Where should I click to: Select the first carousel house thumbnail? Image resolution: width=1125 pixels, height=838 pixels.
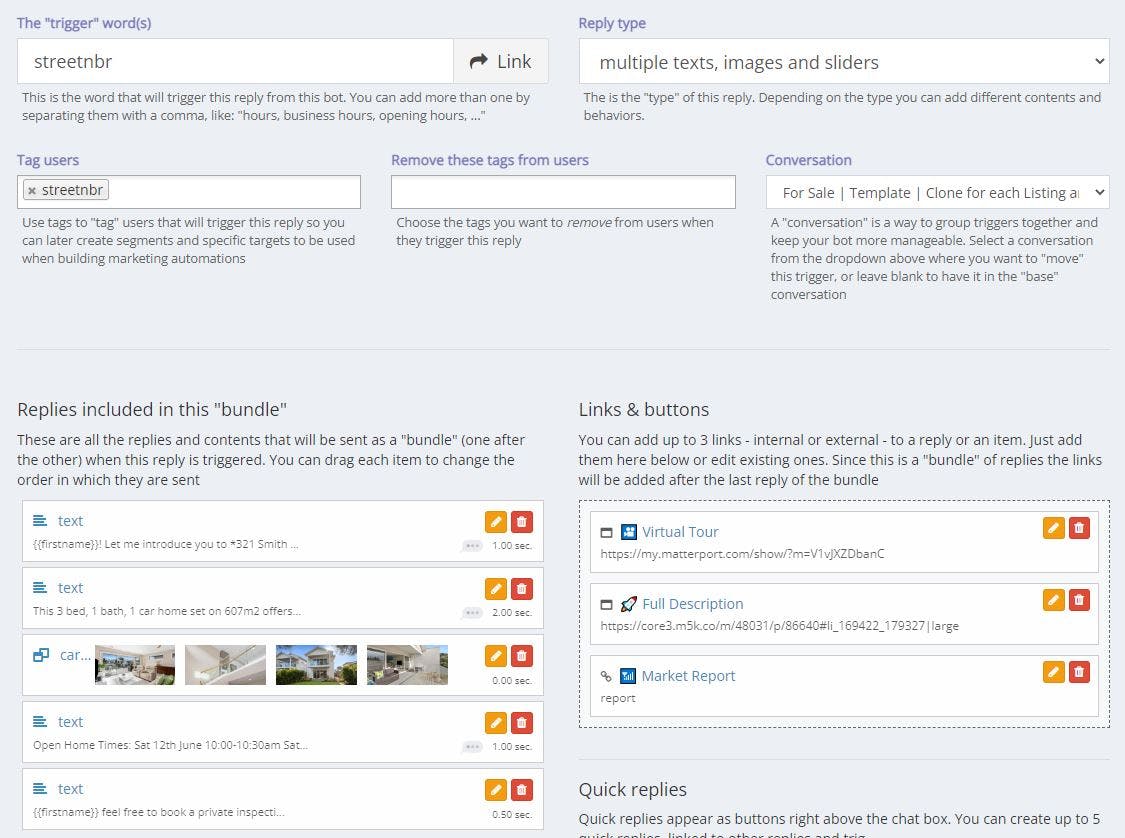(x=135, y=665)
